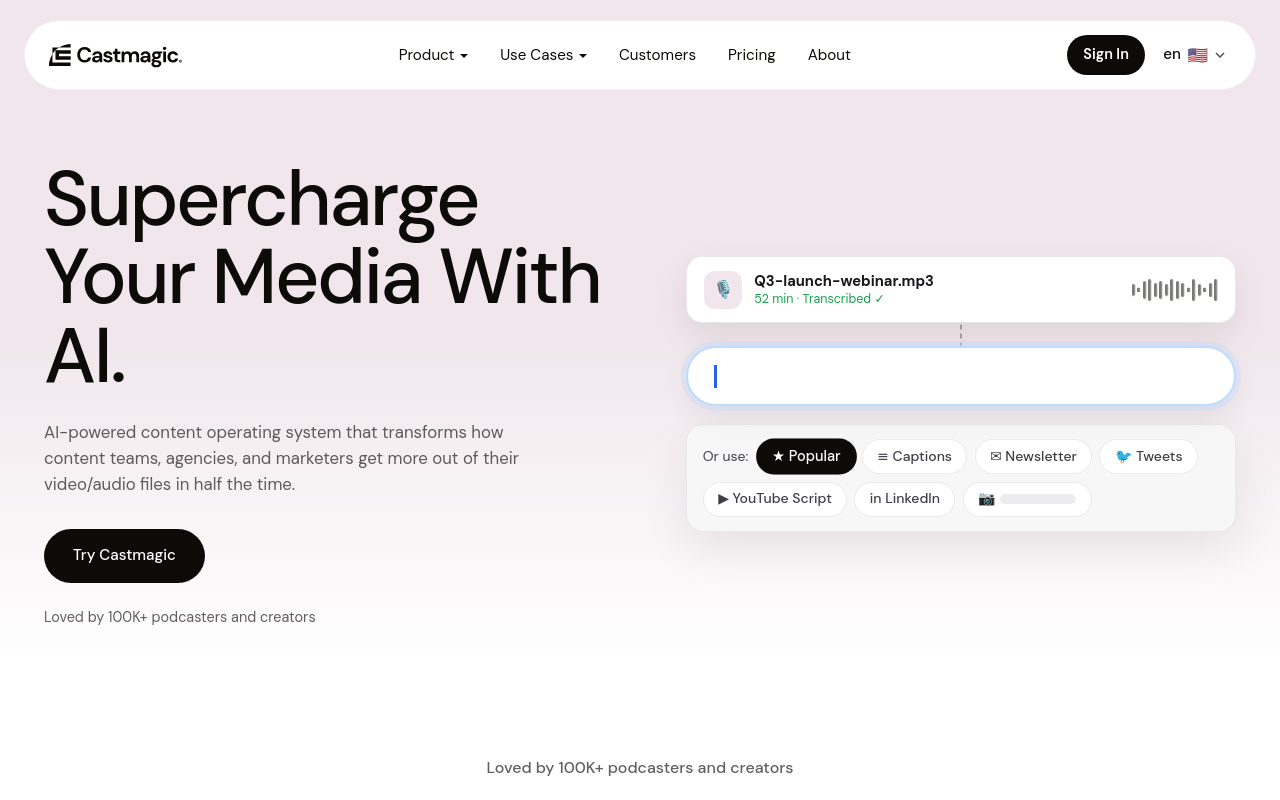Open the Product dropdown menu
This screenshot has width=1280, height=800.
[433, 55]
